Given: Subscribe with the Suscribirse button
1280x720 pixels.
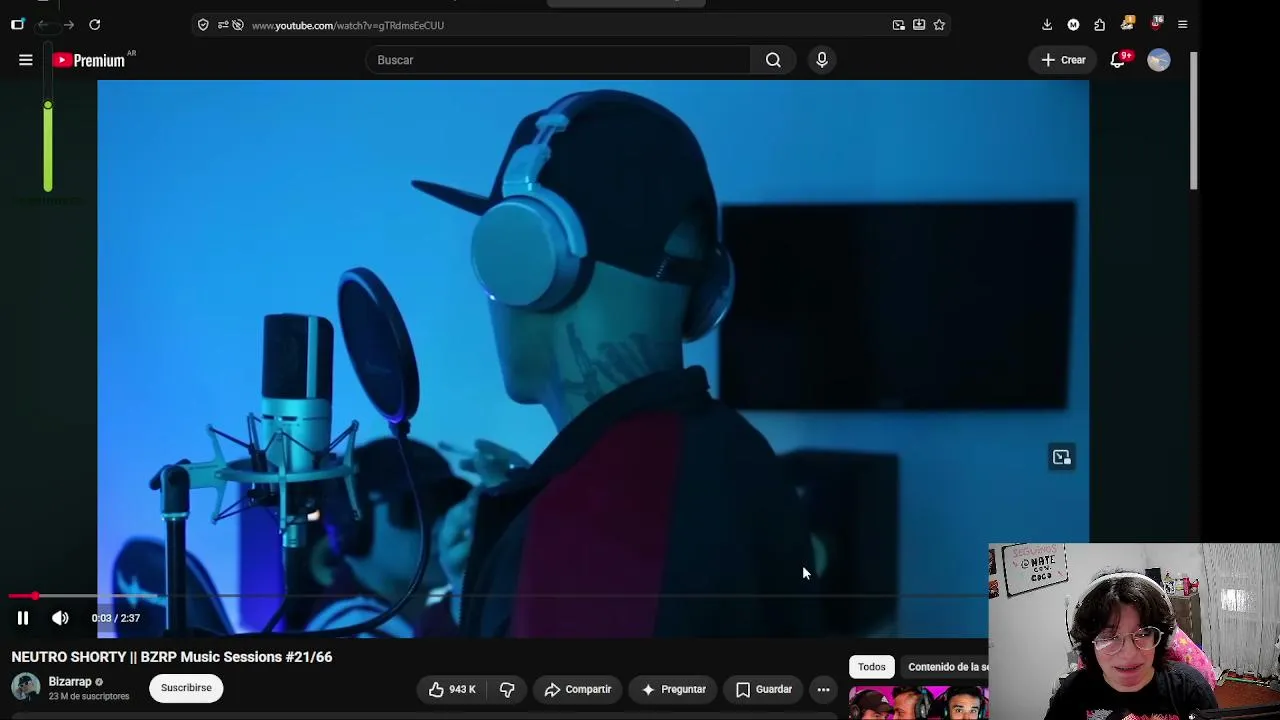Looking at the screenshot, I should (186, 688).
